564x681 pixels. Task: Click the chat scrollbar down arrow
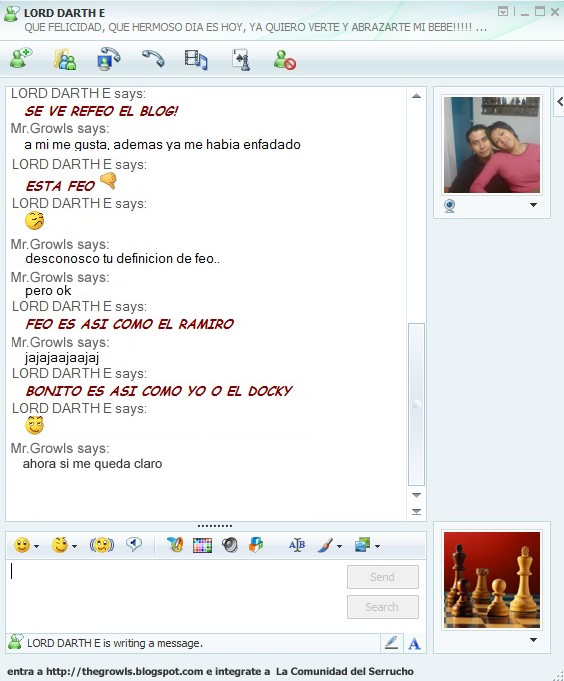pos(416,495)
